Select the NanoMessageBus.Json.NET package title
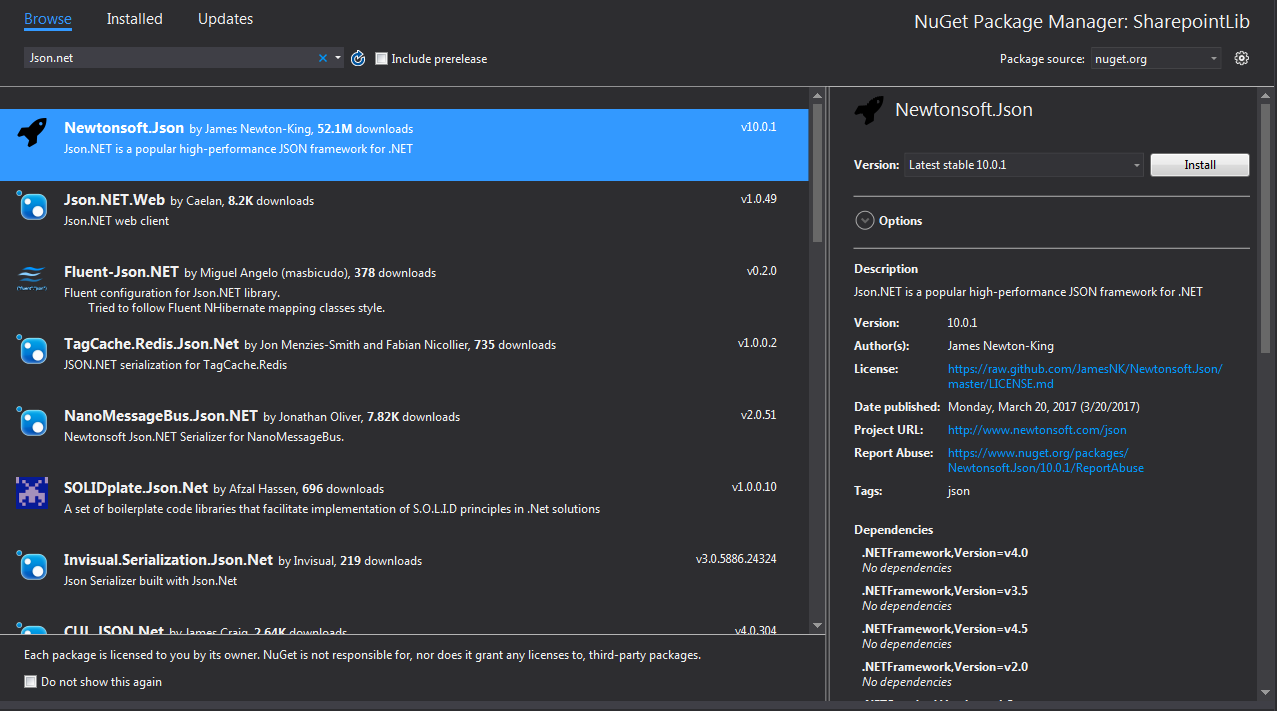1277x711 pixels. [x=161, y=416]
